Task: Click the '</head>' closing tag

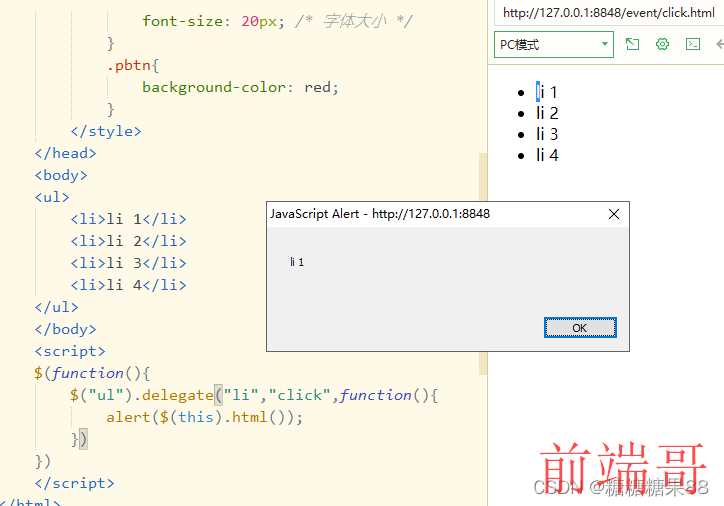Action: [66, 153]
